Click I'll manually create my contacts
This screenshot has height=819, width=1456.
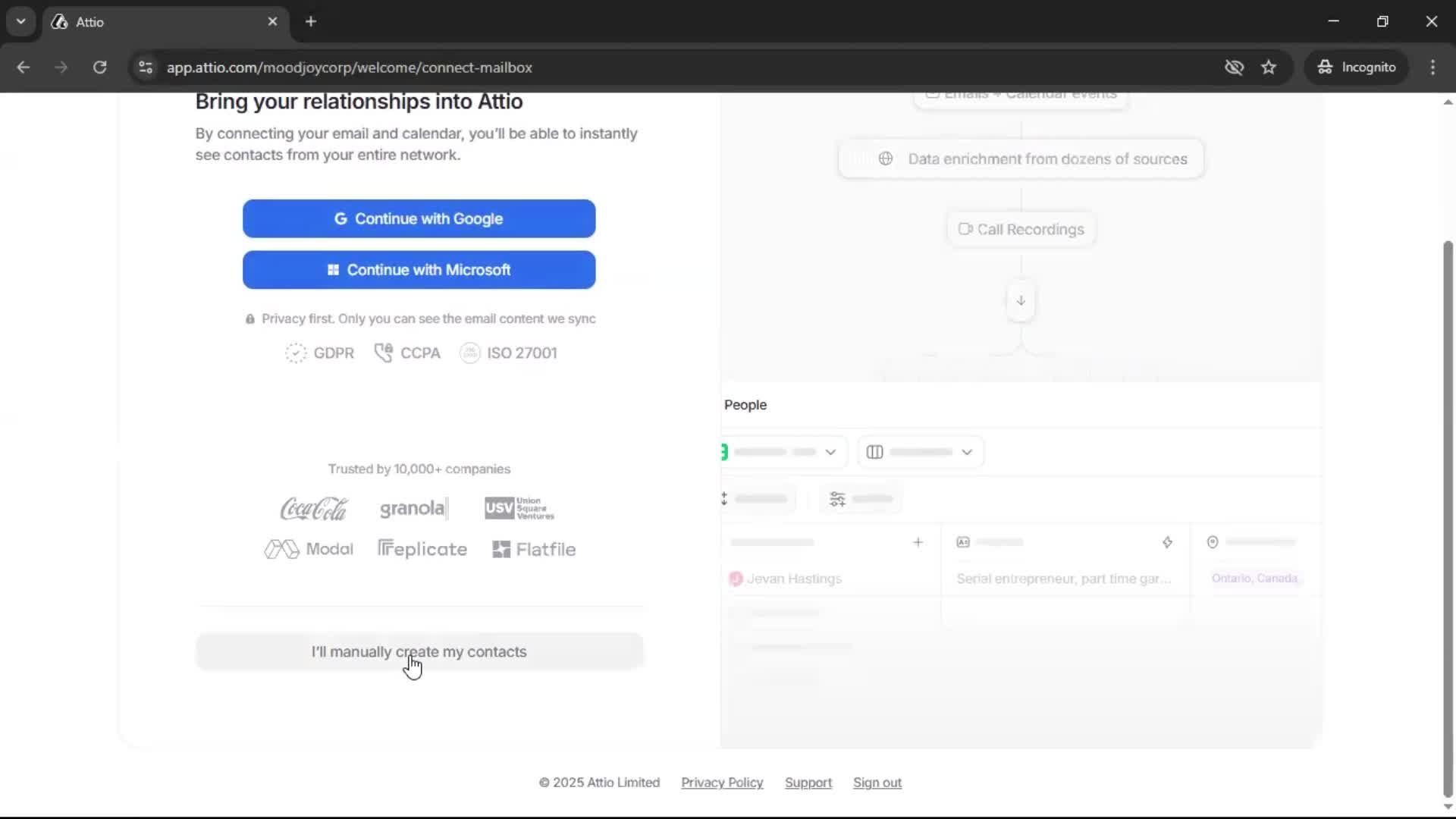click(x=419, y=651)
